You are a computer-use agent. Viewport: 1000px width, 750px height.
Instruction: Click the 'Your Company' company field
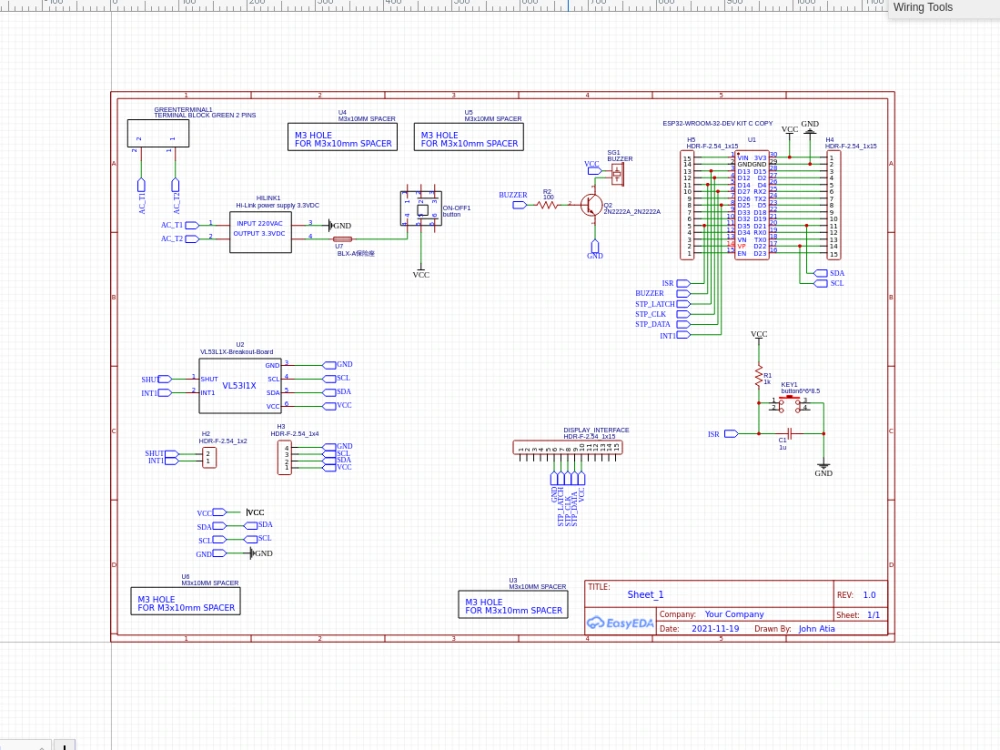pos(734,614)
